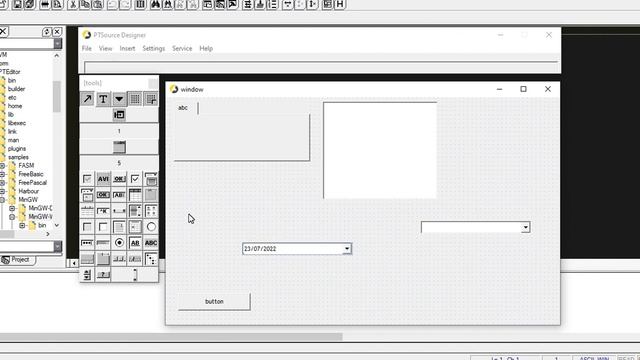
Task: Click the H icon in top toolbar
Action: (340, 4)
